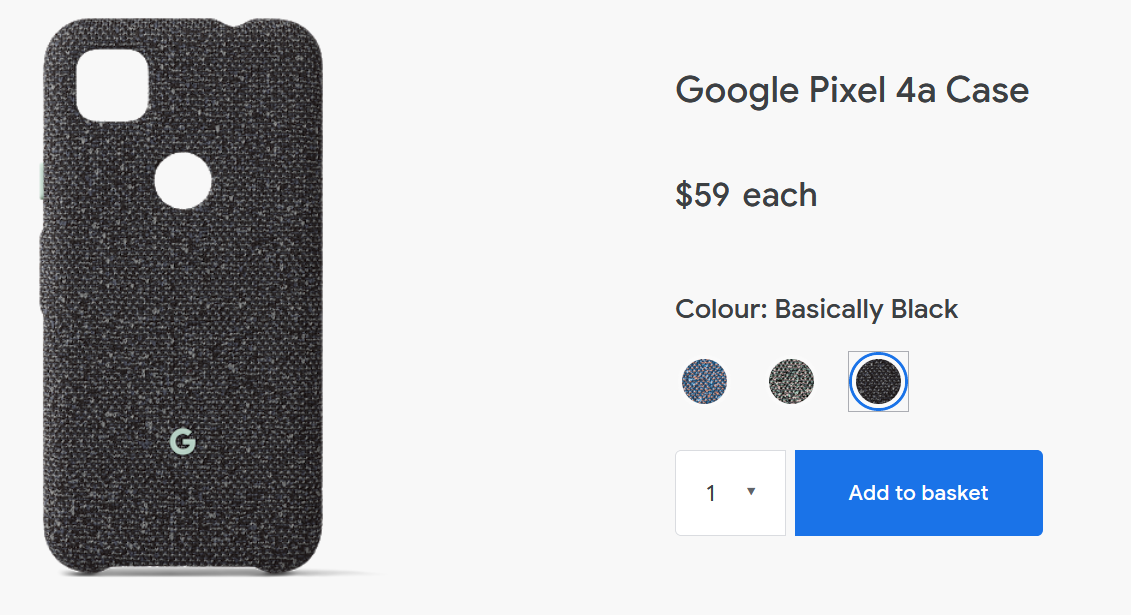Click the mint green power button on the case edge
The height and width of the screenshot is (615, 1131).
41,181
